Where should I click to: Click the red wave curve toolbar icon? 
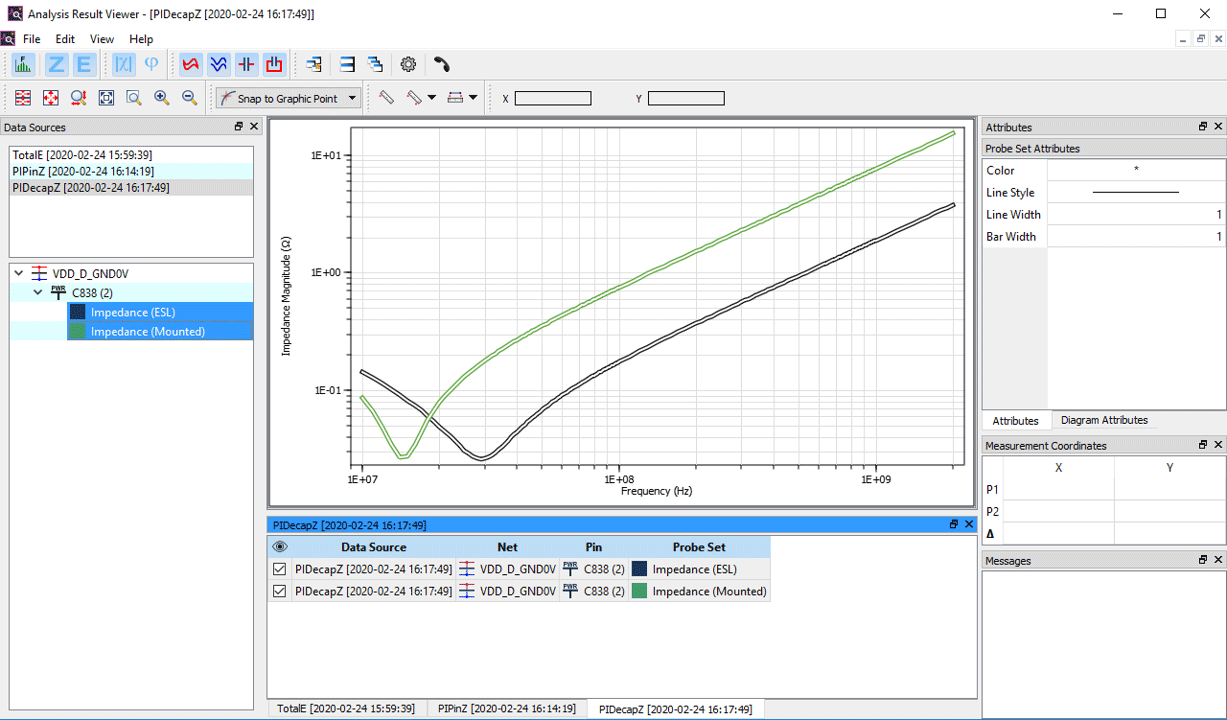(190, 65)
